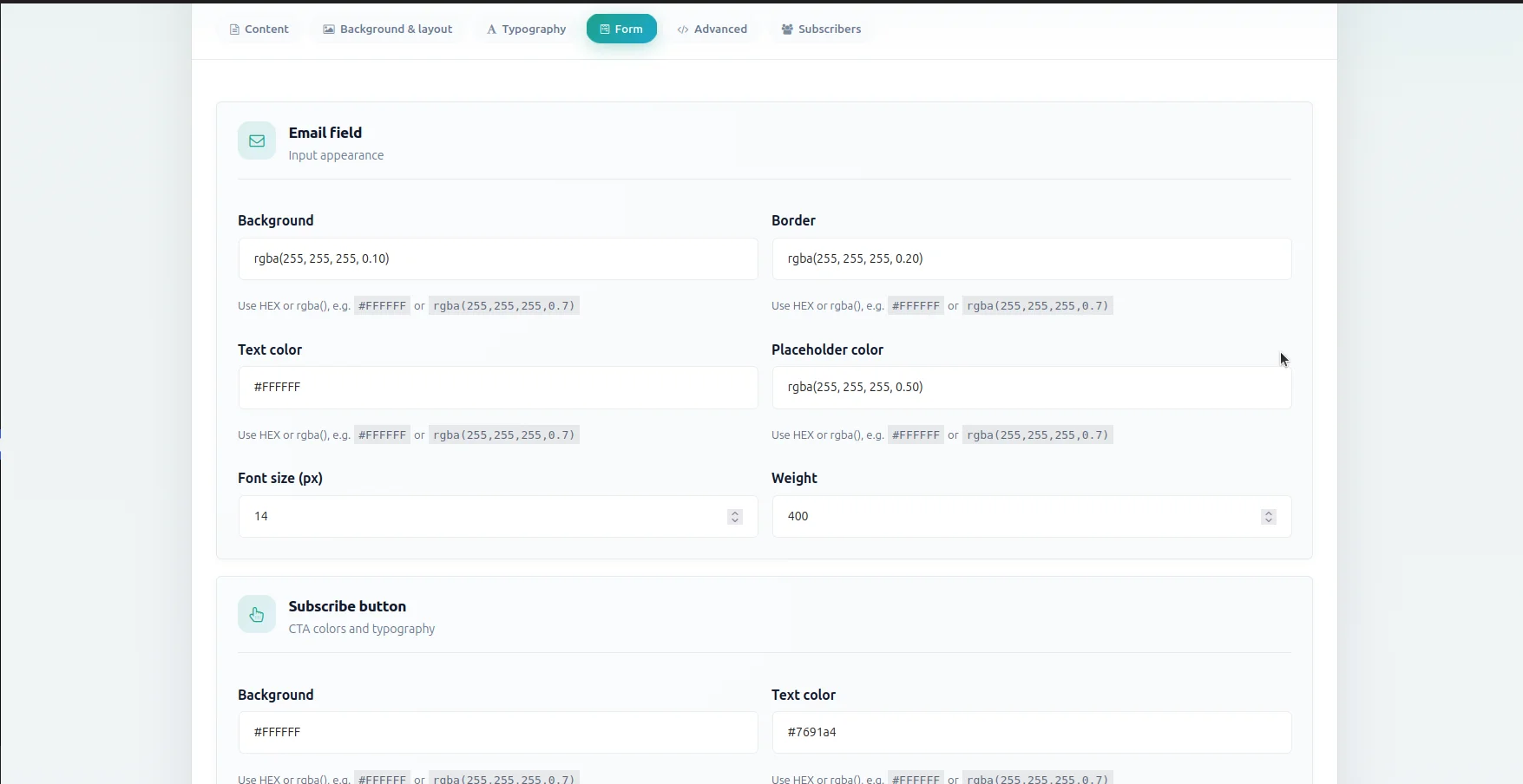Edit Email field Background color input

(498, 258)
